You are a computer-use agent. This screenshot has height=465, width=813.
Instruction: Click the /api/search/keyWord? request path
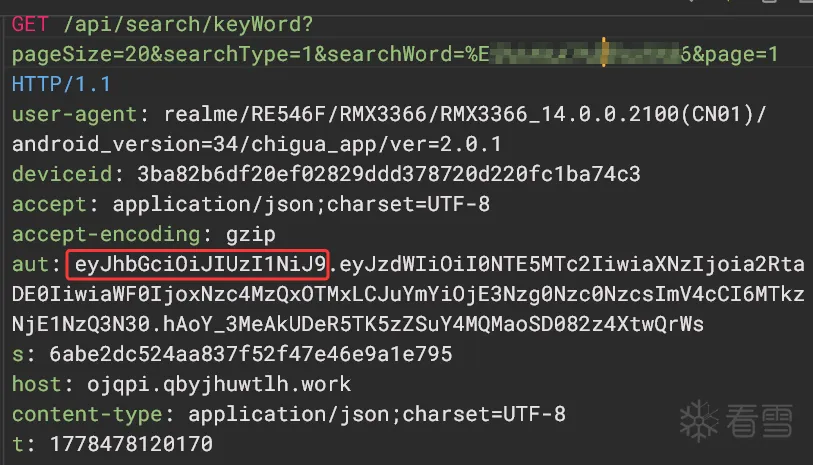coord(188,24)
